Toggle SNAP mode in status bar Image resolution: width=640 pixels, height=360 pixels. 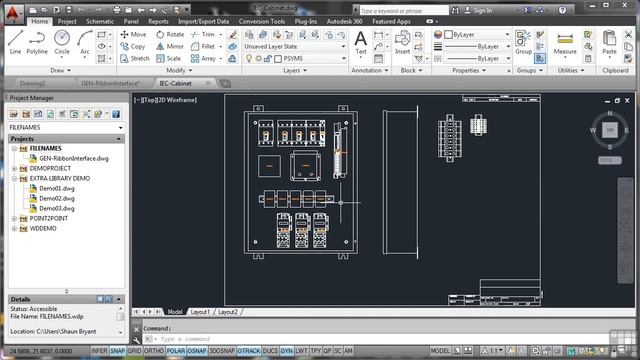(118, 351)
